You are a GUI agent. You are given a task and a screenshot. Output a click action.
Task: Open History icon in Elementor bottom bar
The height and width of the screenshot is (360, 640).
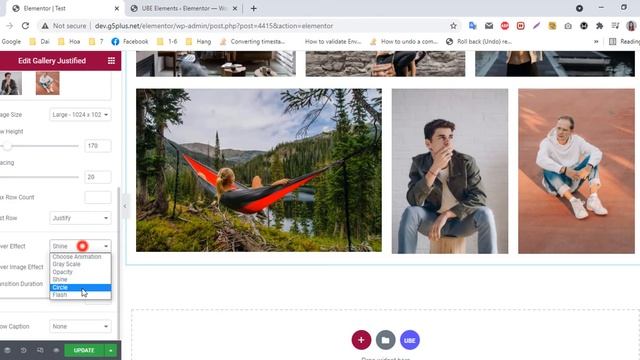point(23,350)
